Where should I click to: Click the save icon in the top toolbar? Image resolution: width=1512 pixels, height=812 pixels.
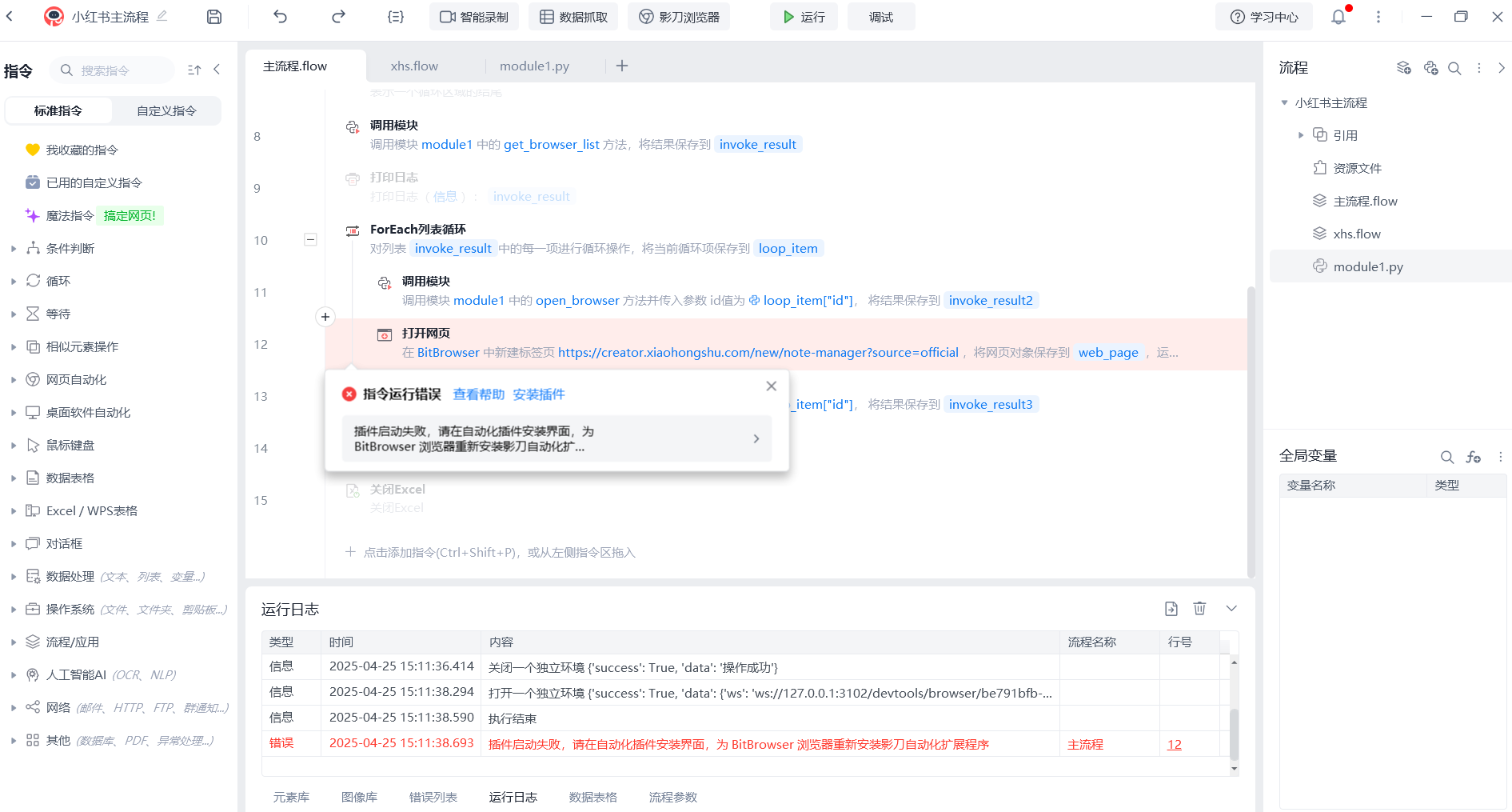pos(214,17)
